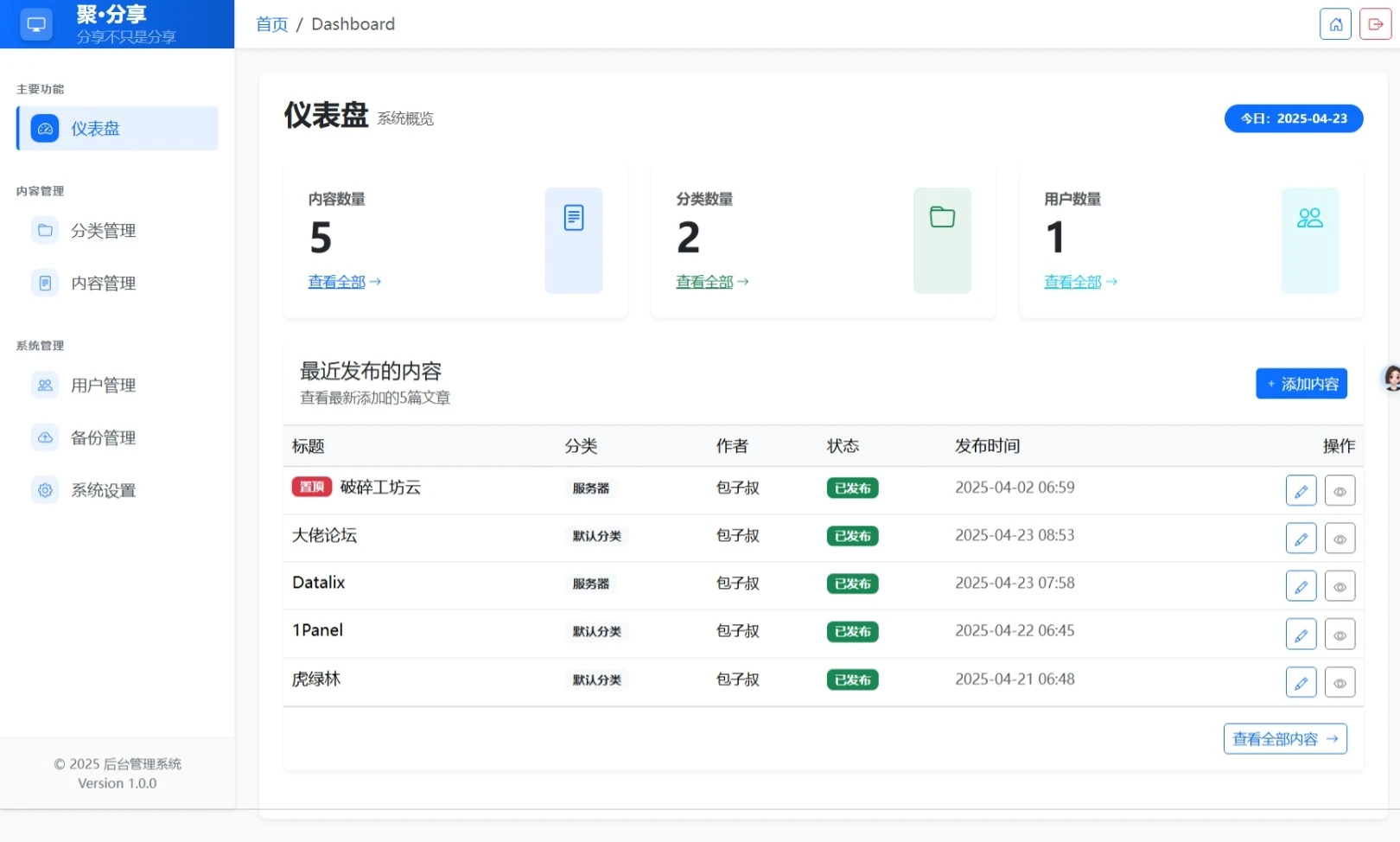
Task: Open 备份管理 in the sidebar
Action: tap(103, 437)
